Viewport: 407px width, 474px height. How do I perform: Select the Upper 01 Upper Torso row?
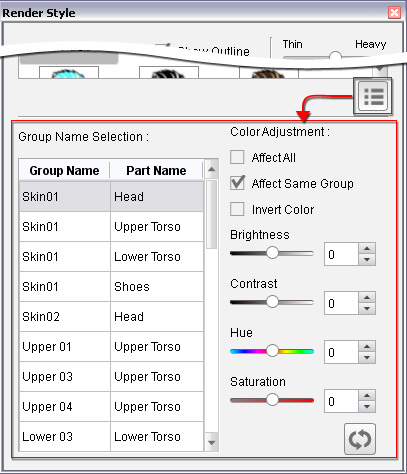point(111,347)
